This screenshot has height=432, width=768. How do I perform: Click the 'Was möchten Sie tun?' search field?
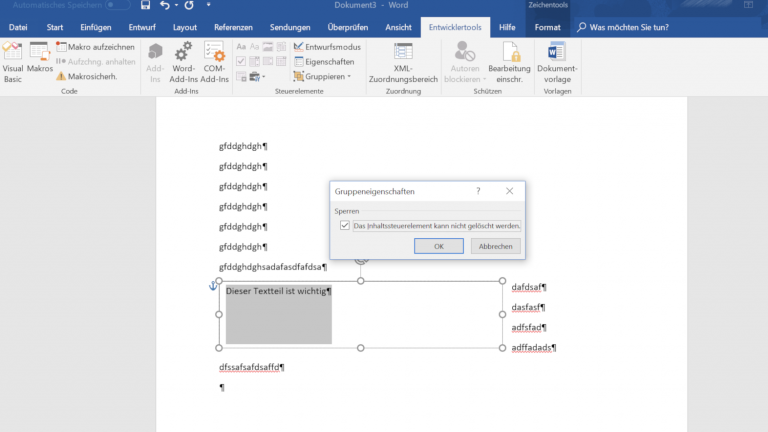coord(640,28)
